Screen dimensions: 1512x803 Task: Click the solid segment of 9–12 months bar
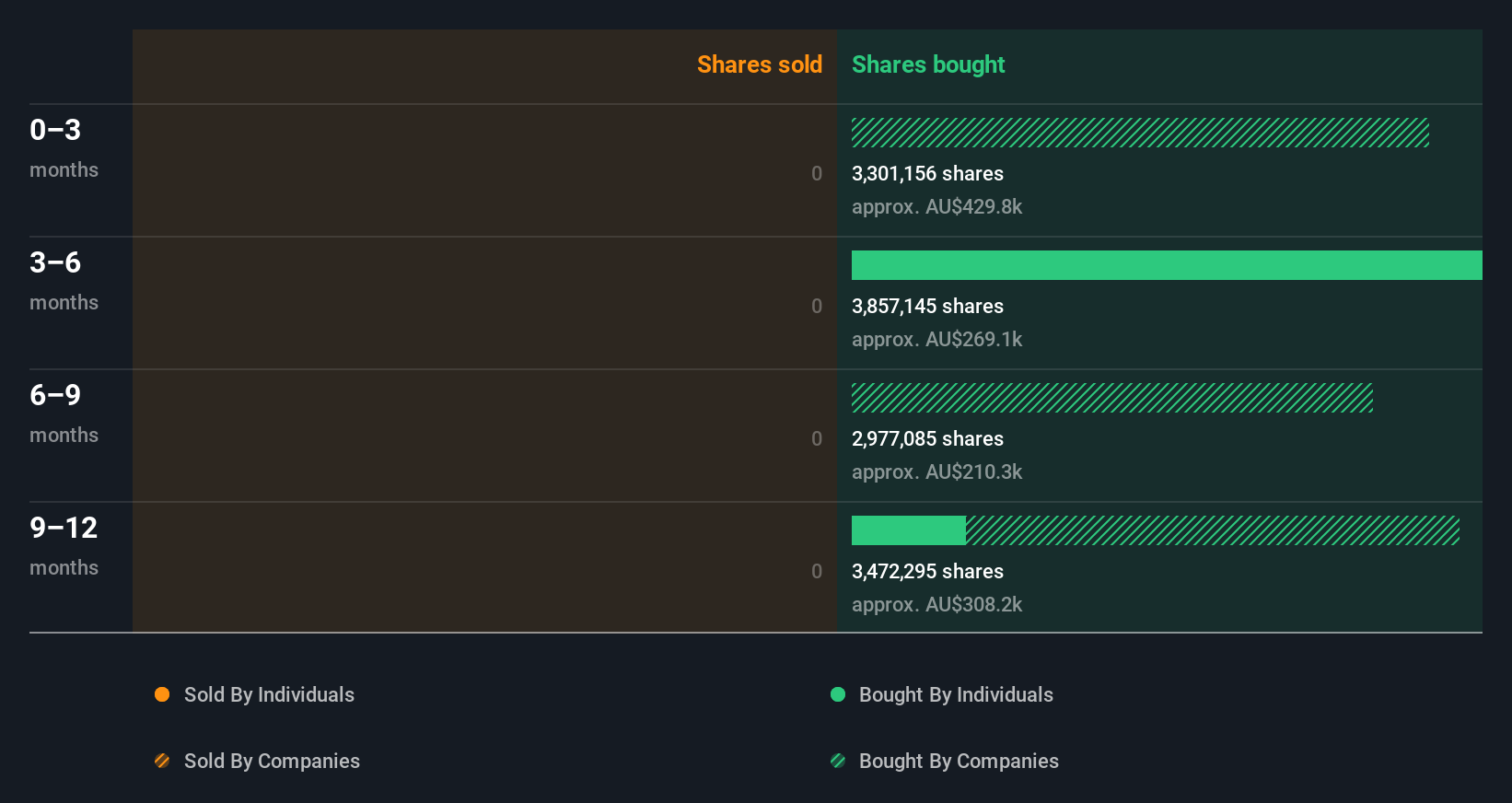point(909,530)
